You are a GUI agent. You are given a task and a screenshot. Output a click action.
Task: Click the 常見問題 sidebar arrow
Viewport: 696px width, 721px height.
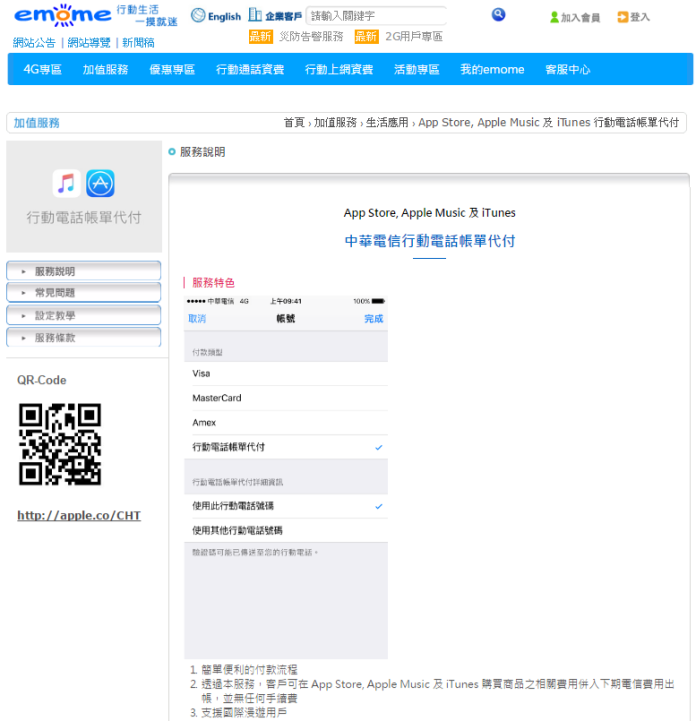23,293
